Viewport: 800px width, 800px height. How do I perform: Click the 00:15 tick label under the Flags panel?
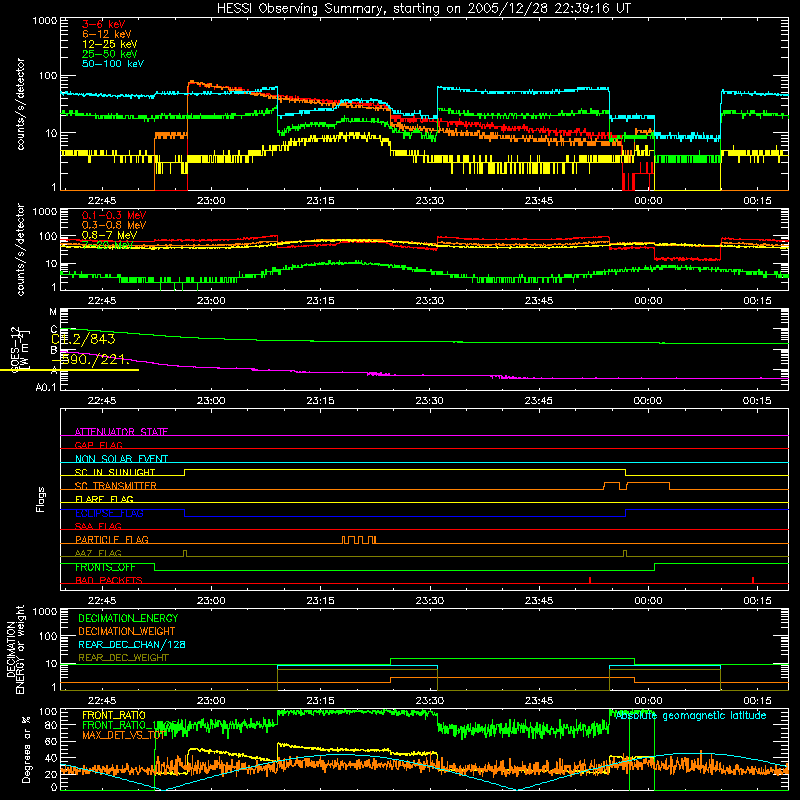(757, 601)
